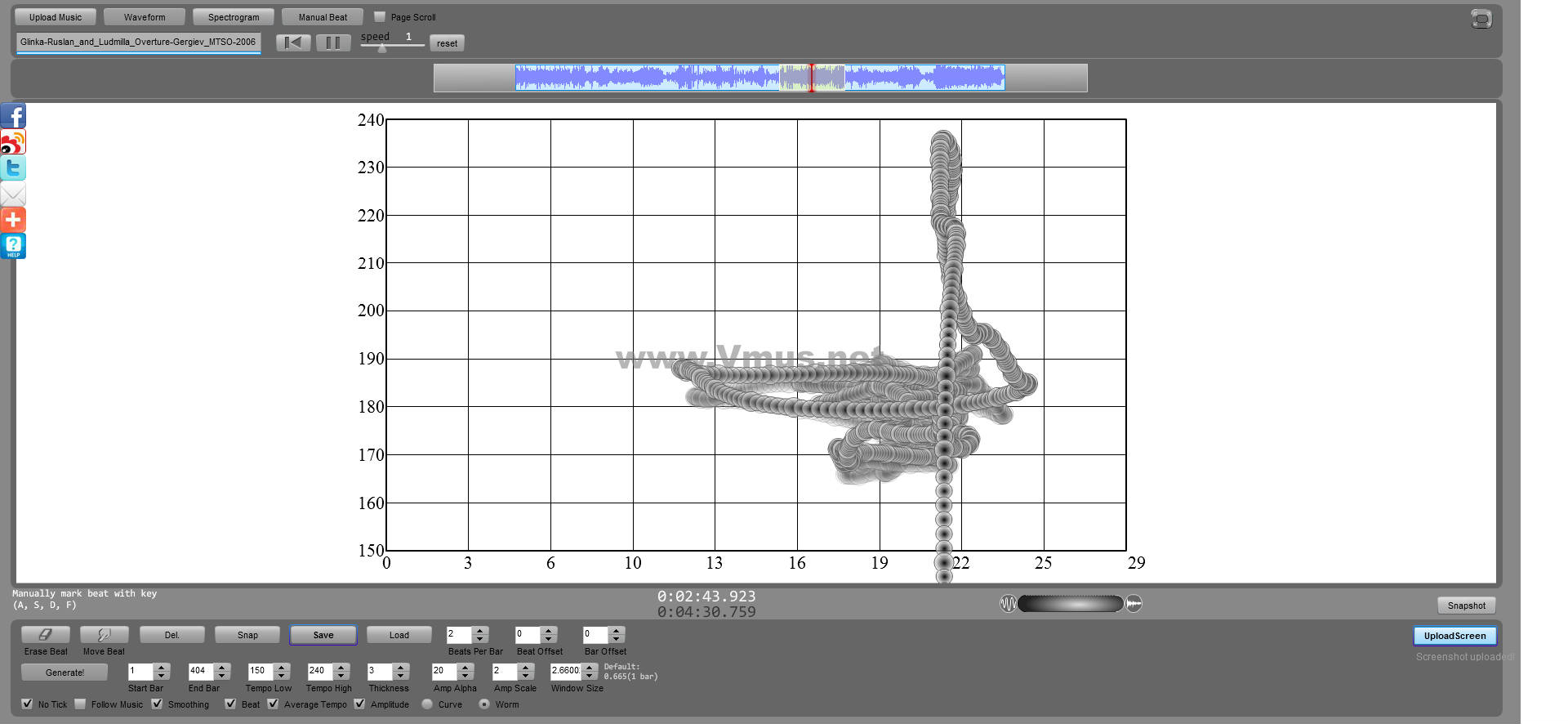This screenshot has height=724, width=1568.
Task: Select the Curve radio button
Action: coord(427,704)
